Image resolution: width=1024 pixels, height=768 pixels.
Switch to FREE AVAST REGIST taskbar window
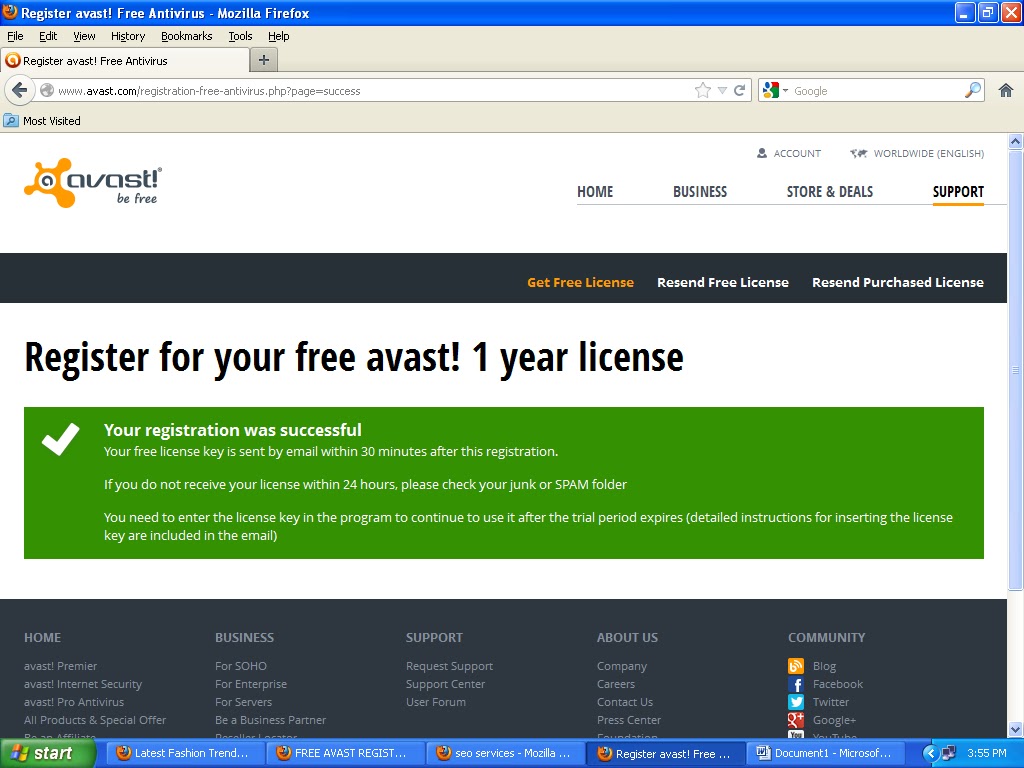(344, 753)
